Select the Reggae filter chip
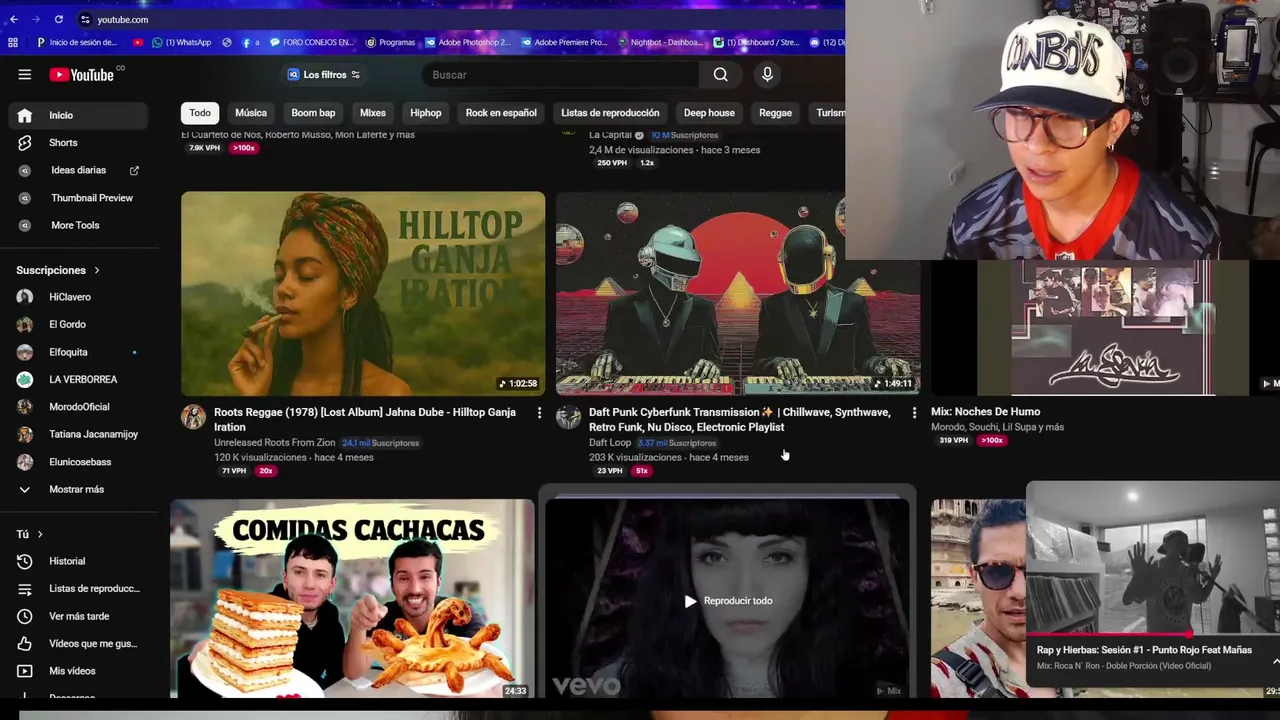 (775, 113)
